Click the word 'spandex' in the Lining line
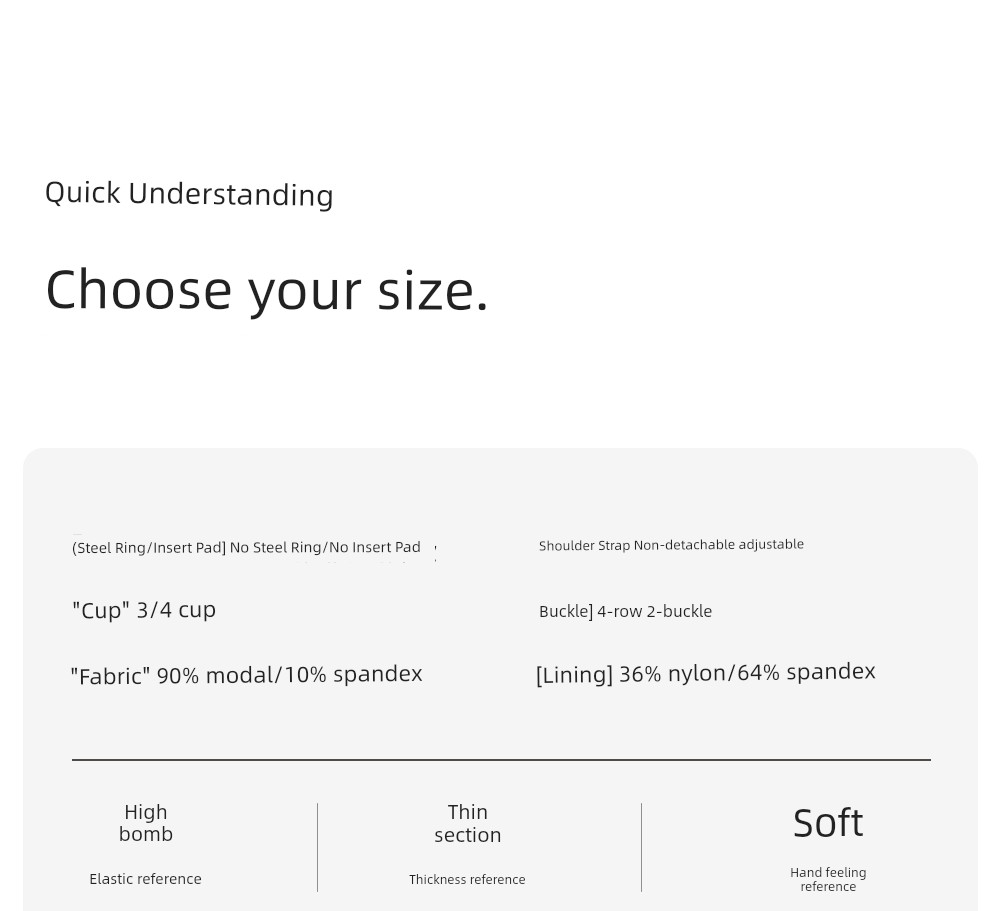The height and width of the screenshot is (911, 1000). pos(831,672)
